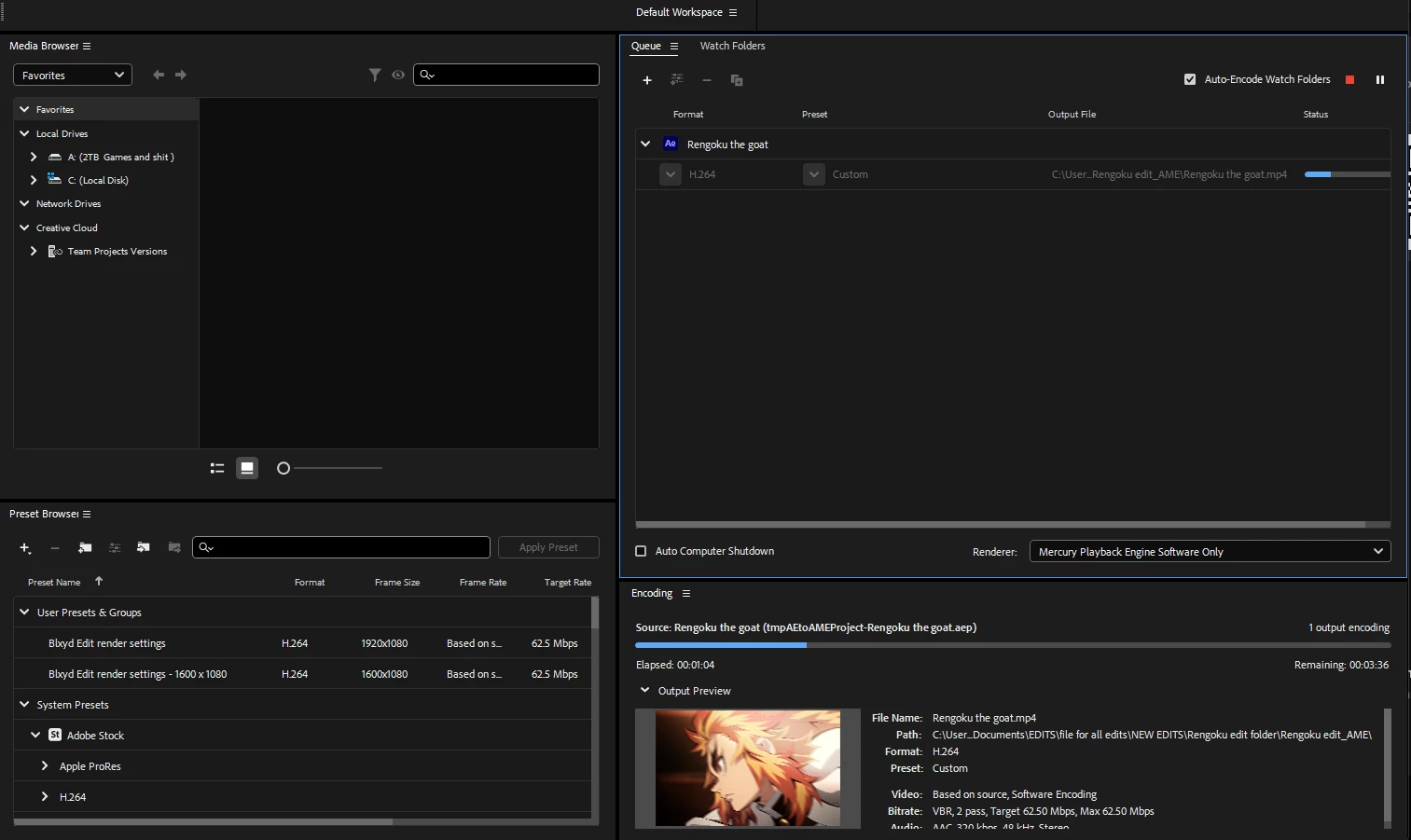Select the Media Browser panel tab
The width and height of the screenshot is (1411, 840).
coord(44,46)
